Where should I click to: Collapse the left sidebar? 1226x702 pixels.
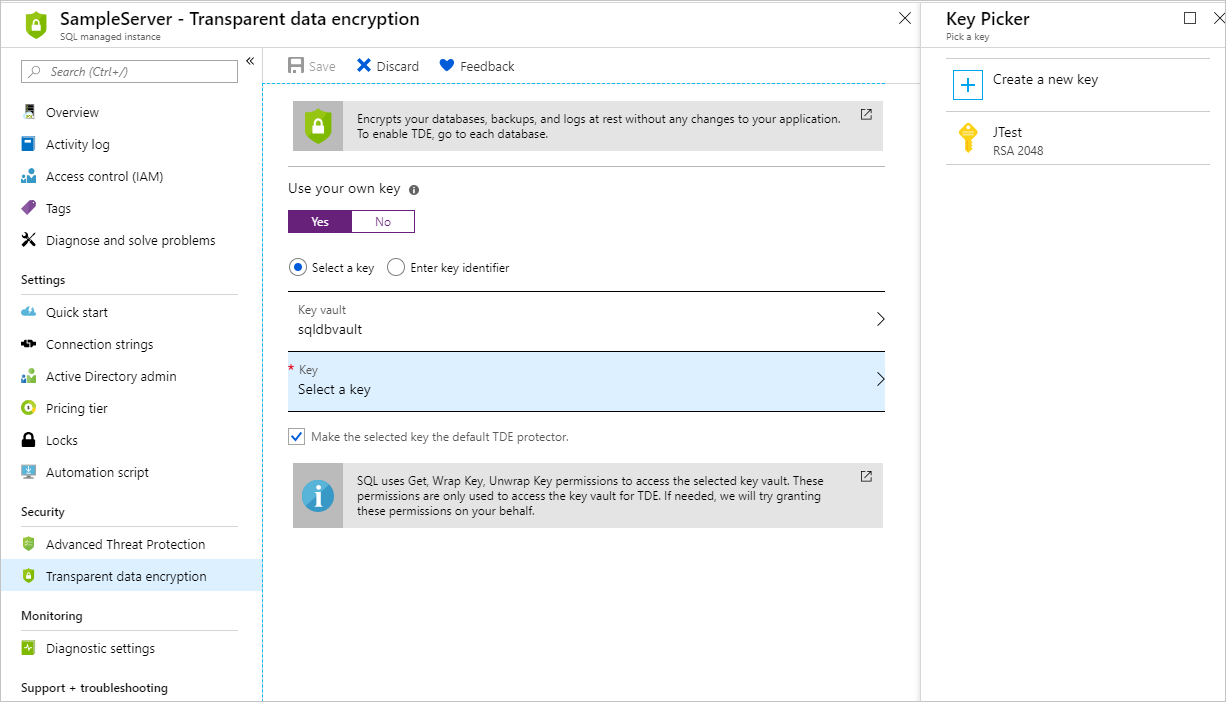point(251,60)
